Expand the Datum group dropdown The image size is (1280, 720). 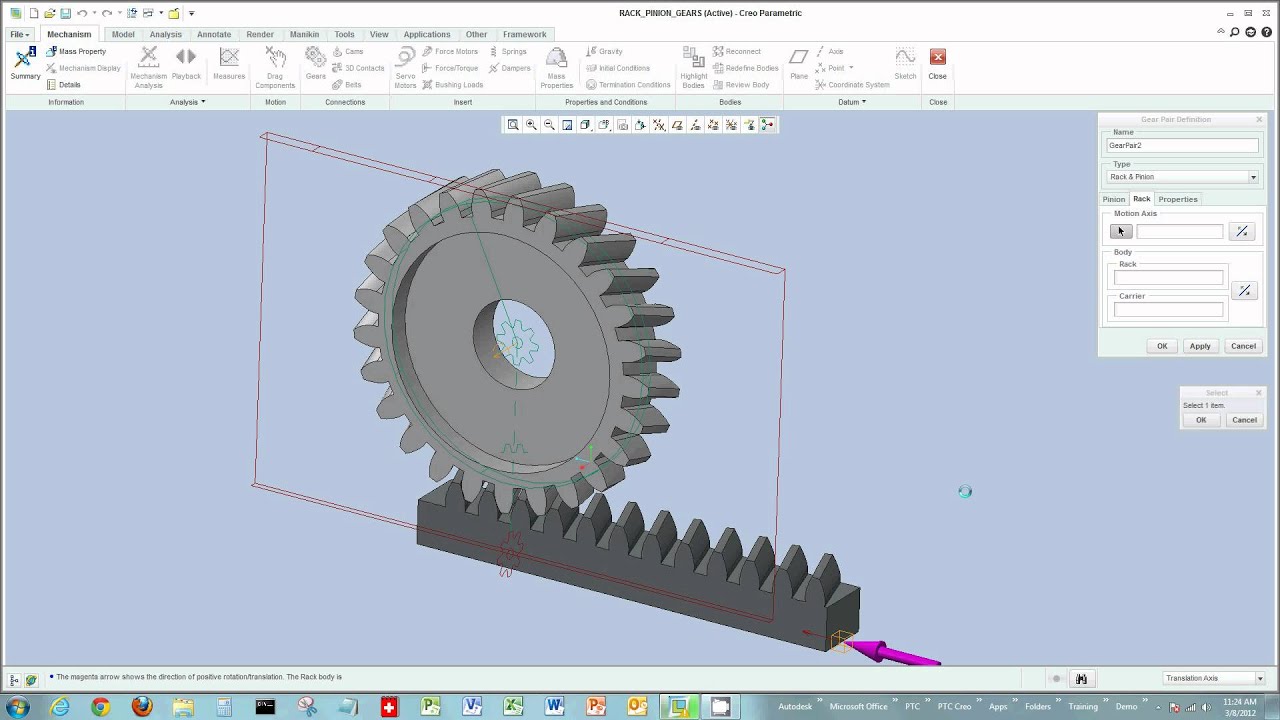coord(852,102)
